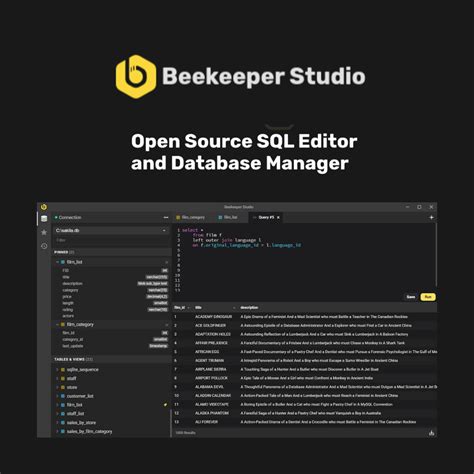Click the category_id column under film_category
The height and width of the screenshot is (474, 474).
pyautogui.click(x=73, y=339)
